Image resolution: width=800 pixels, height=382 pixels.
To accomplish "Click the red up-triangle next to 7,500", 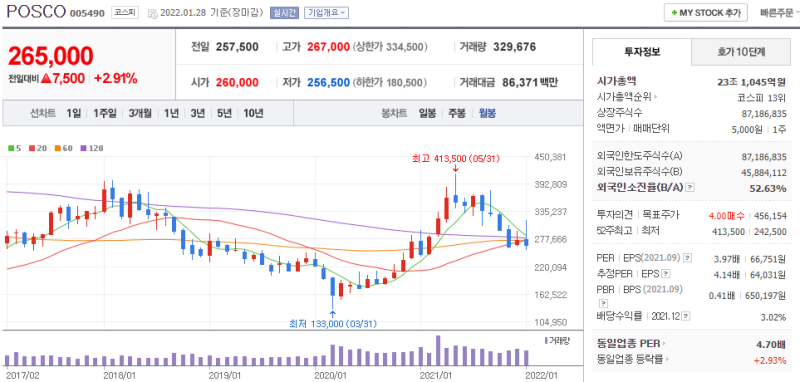I will [x=45, y=79].
